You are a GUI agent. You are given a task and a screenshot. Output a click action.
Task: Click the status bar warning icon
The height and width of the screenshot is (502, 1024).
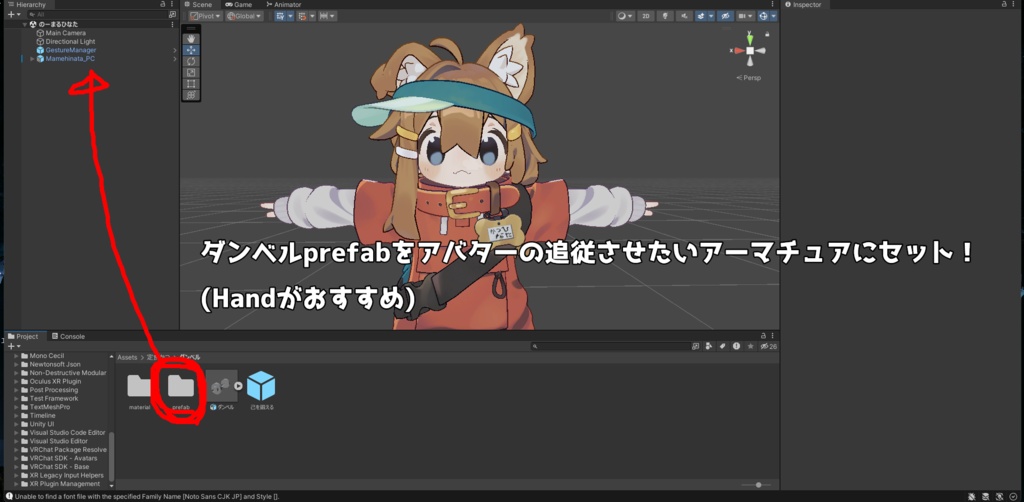tap(8, 496)
